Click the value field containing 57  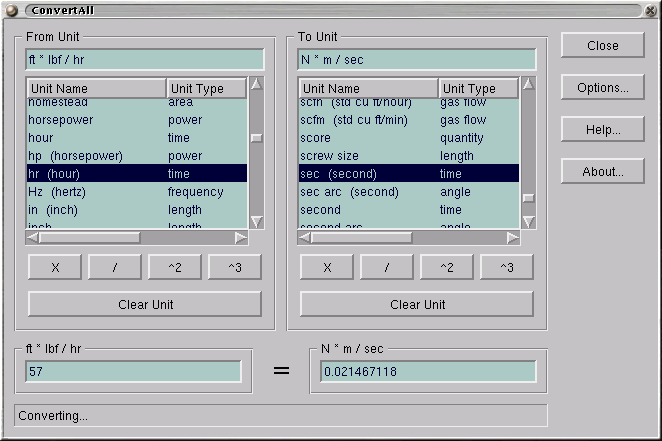pos(133,371)
